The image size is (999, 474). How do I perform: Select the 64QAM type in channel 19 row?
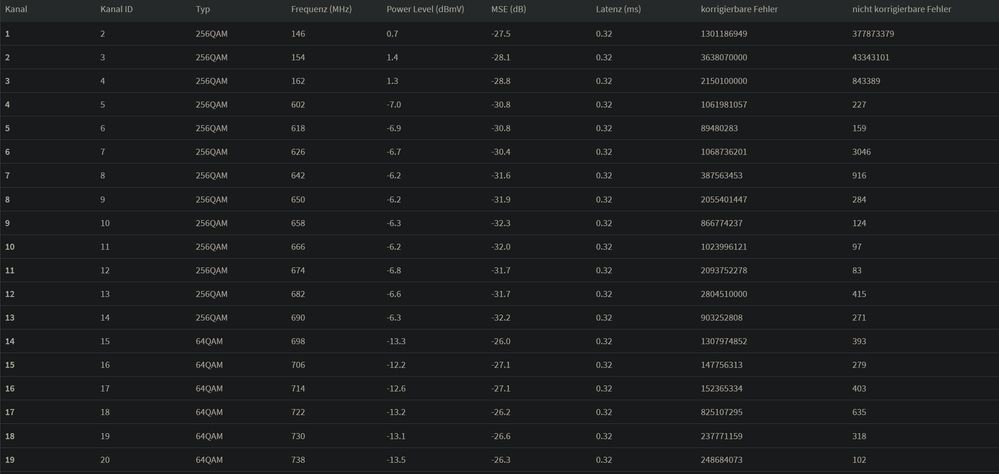[209, 460]
